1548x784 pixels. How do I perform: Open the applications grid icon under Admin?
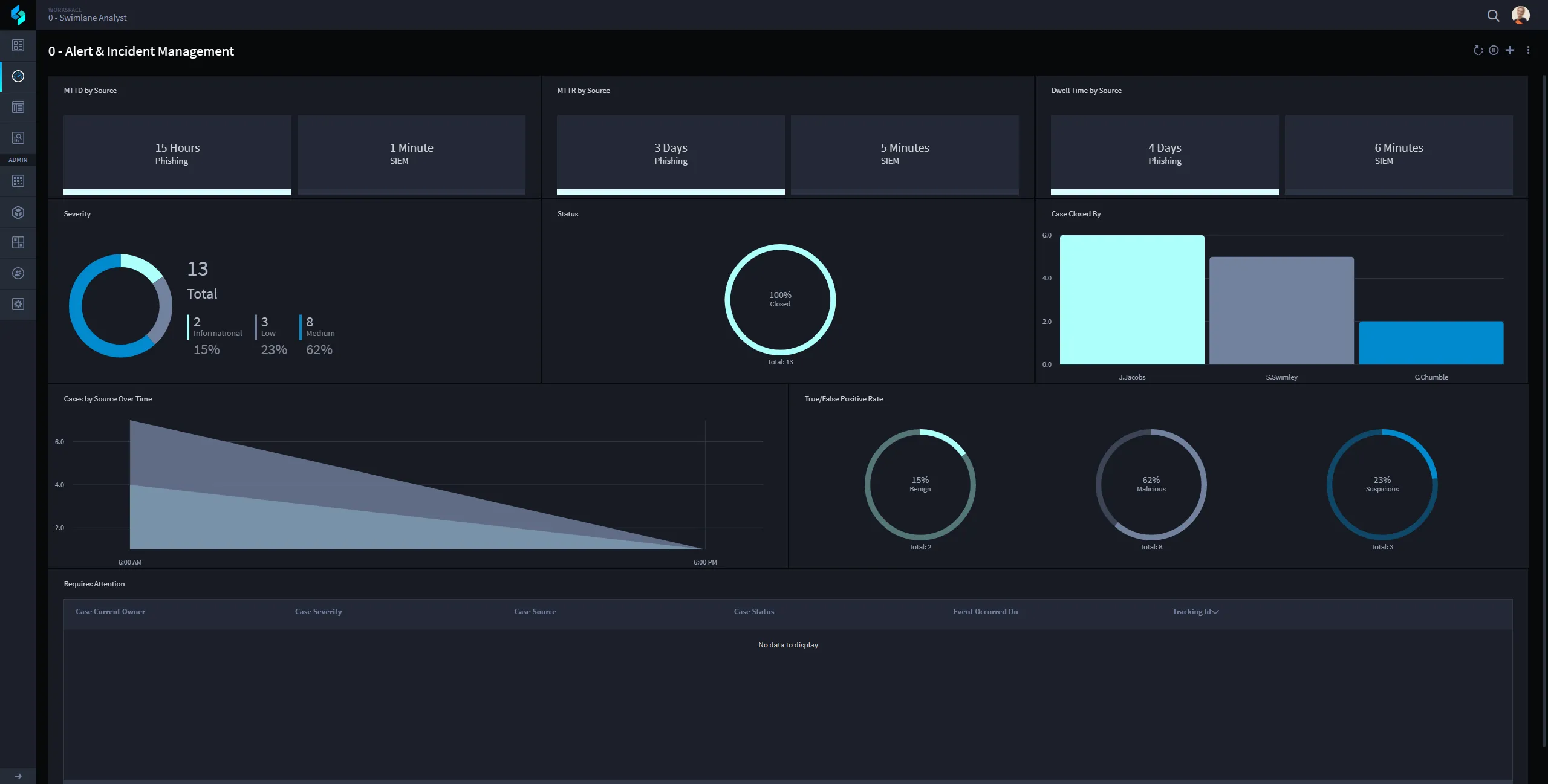18,181
